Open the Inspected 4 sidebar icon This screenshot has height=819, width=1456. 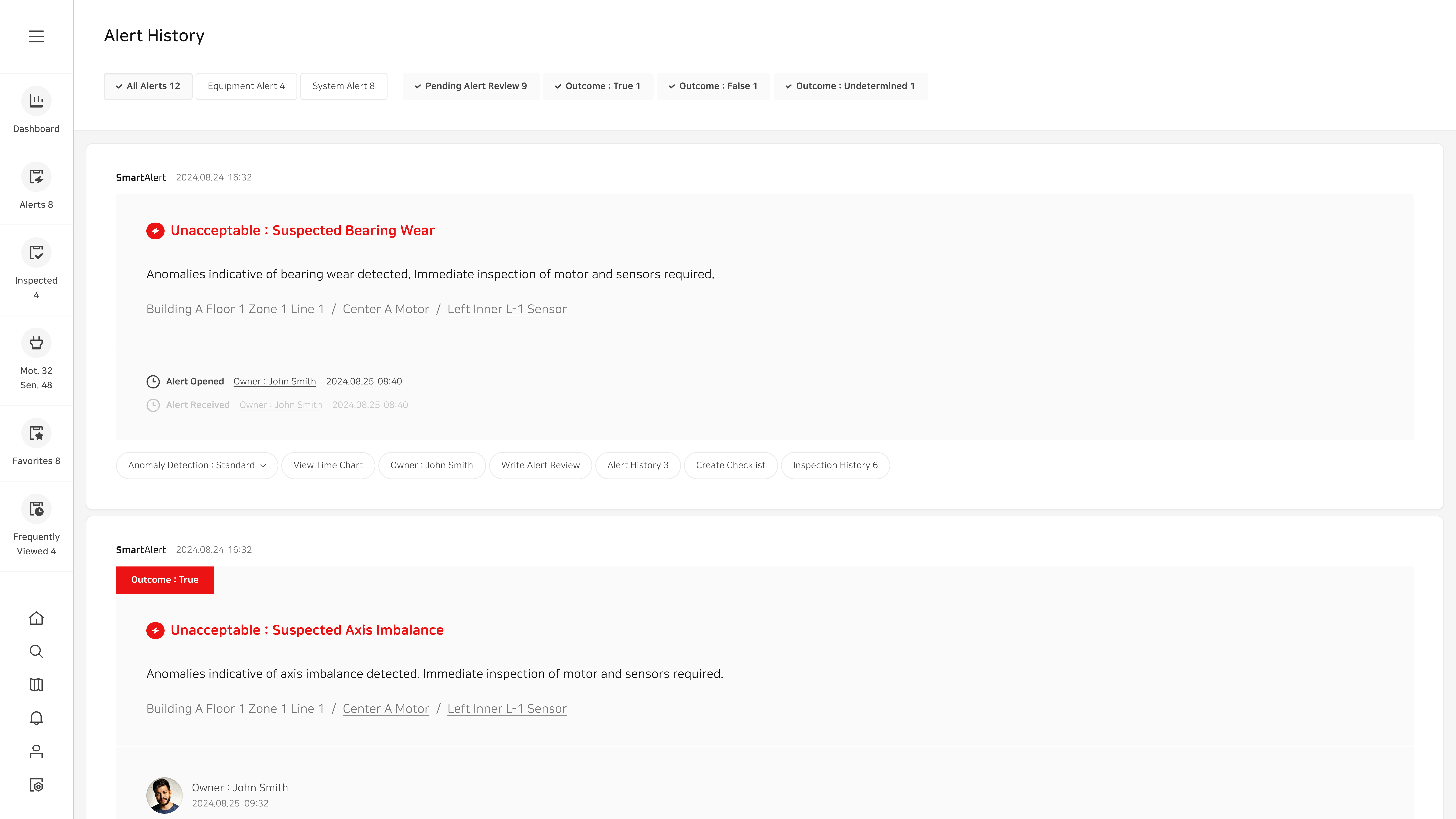(x=36, y=253)
